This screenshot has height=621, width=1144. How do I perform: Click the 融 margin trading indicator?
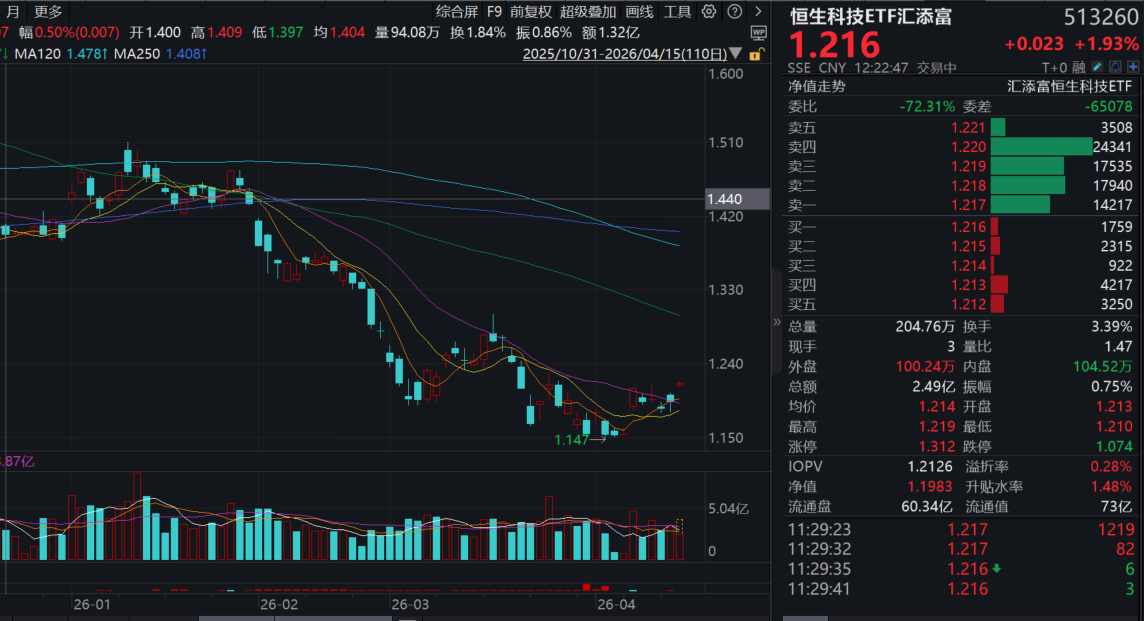tap(1078, 67)
